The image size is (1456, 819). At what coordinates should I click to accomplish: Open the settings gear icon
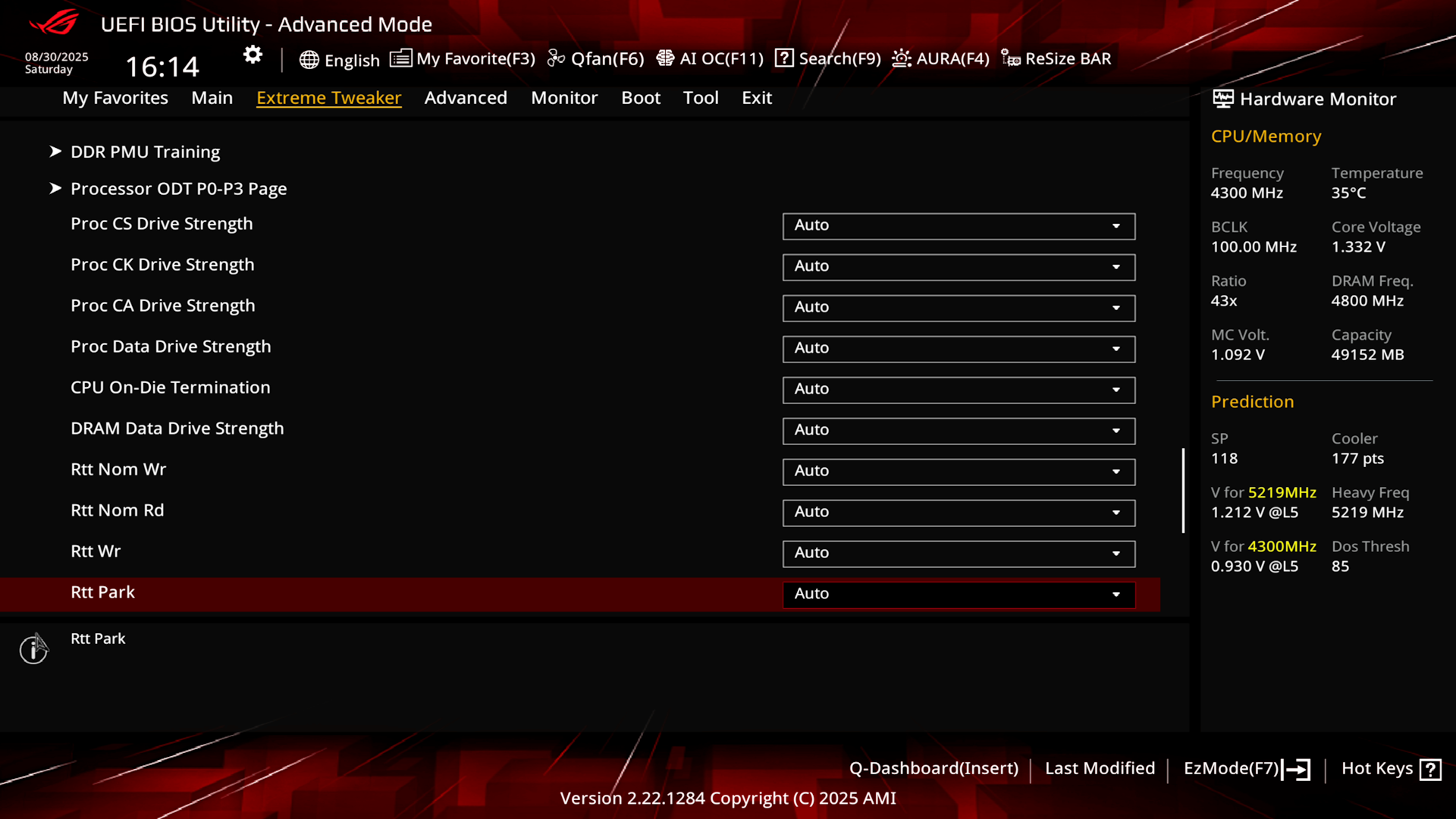coord(253,55)
